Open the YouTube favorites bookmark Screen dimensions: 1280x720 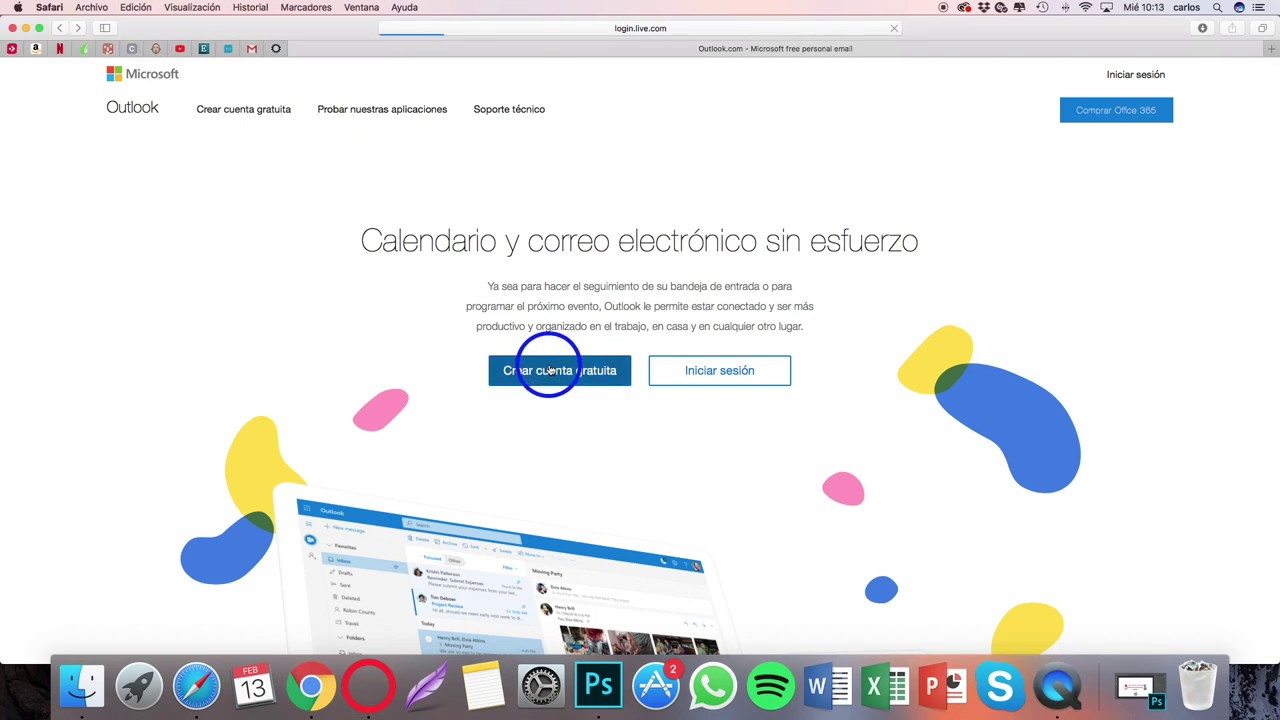pos(180,48)
